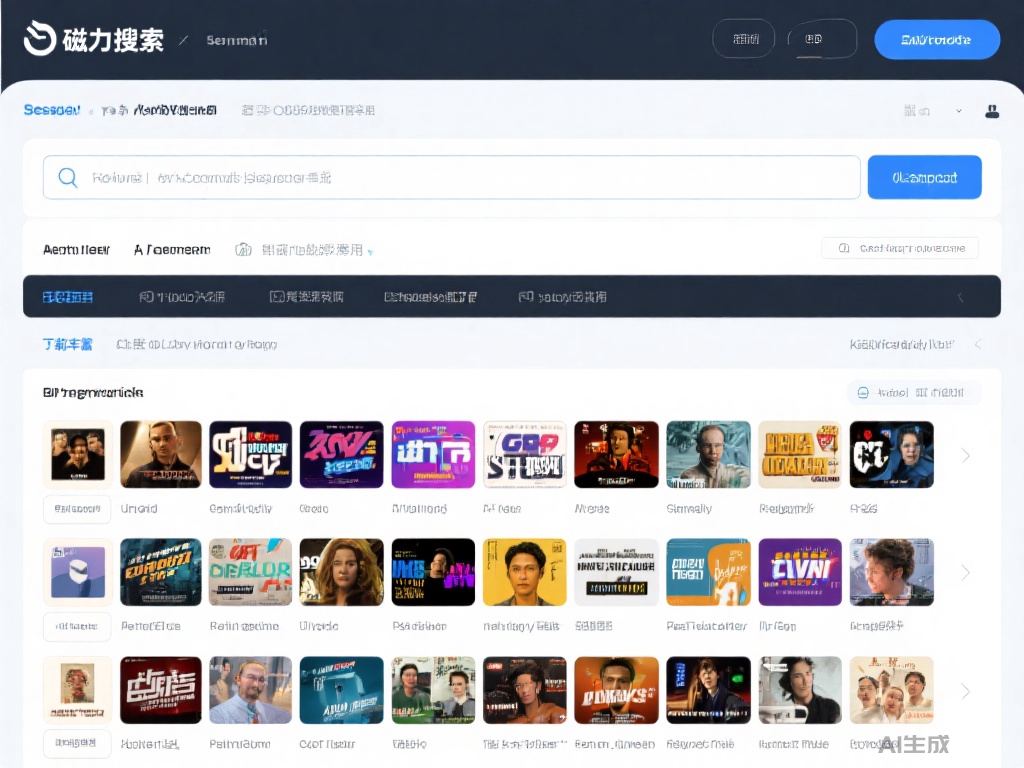Click the swirl logo icon beside 磁力搜索

point(40,39)
